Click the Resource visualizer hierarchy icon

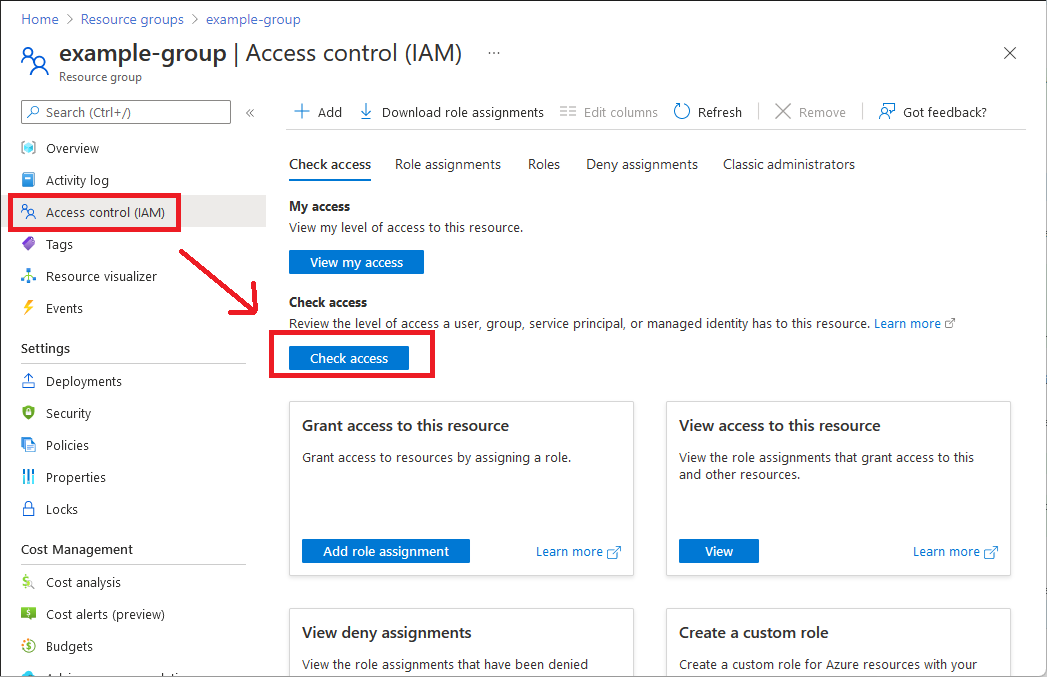point(29,276)
